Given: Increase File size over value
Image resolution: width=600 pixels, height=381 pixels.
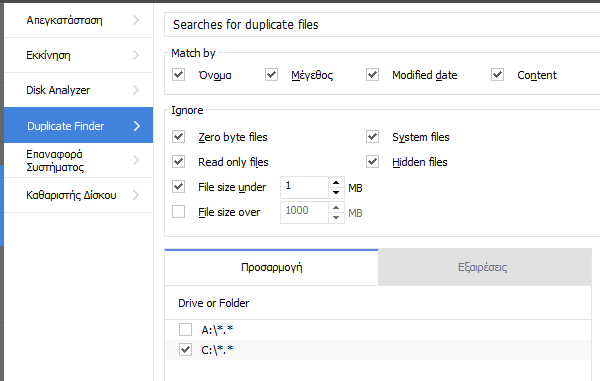Looking at the screenshot, I should pyautogui.click(x=336, y=208).
